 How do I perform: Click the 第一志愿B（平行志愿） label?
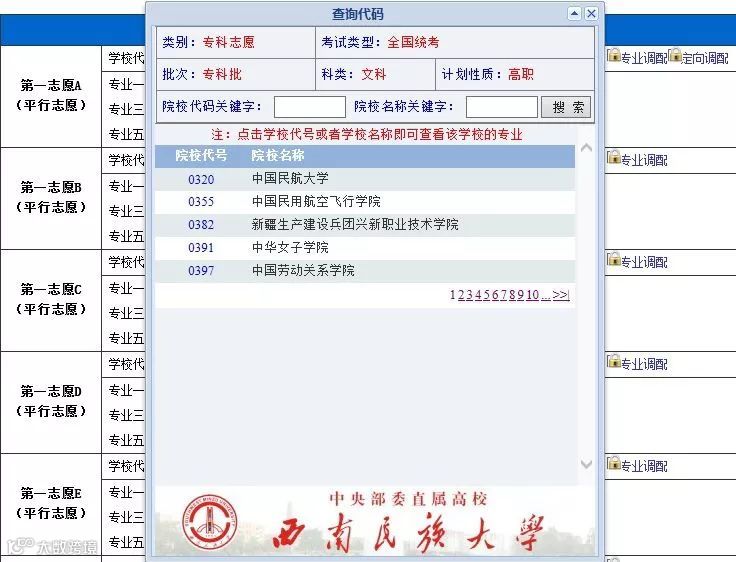click(x=51, y=197)
